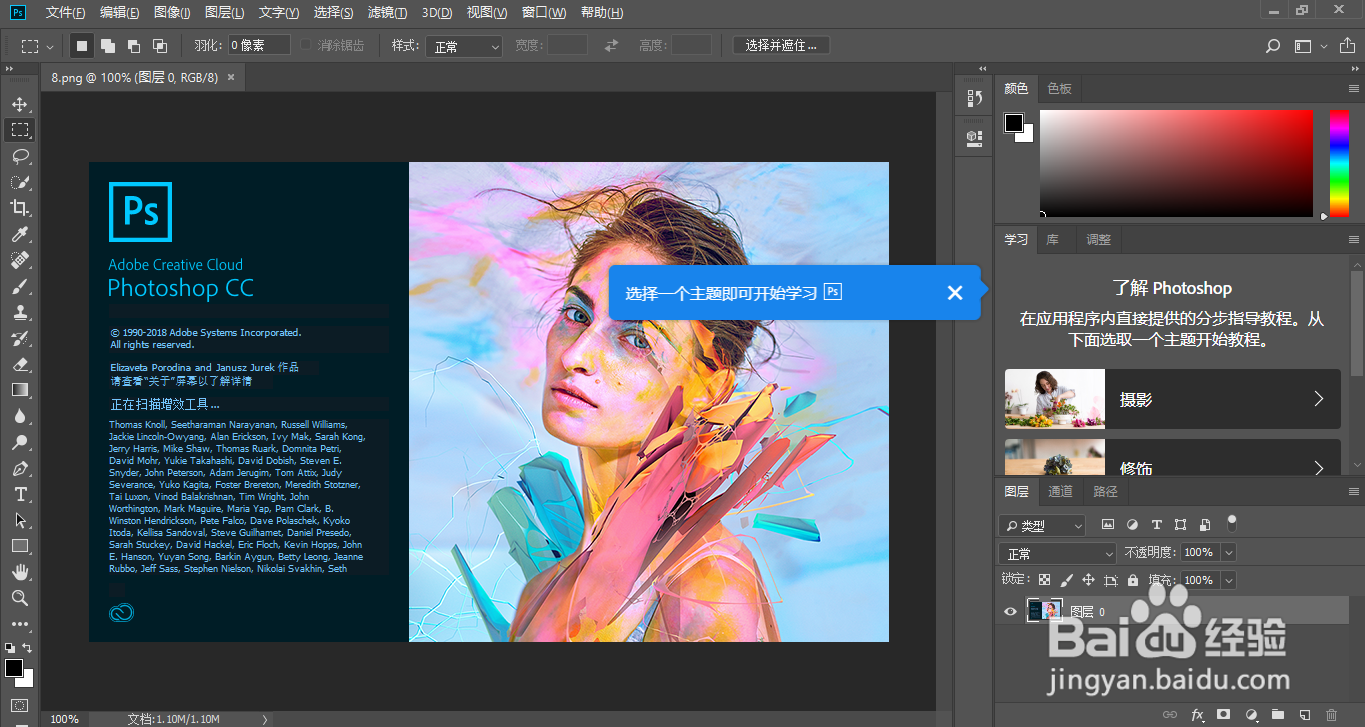Toggle lock all padlock icon
The width and height of the screenshot is (1365, 727).
1132,580
